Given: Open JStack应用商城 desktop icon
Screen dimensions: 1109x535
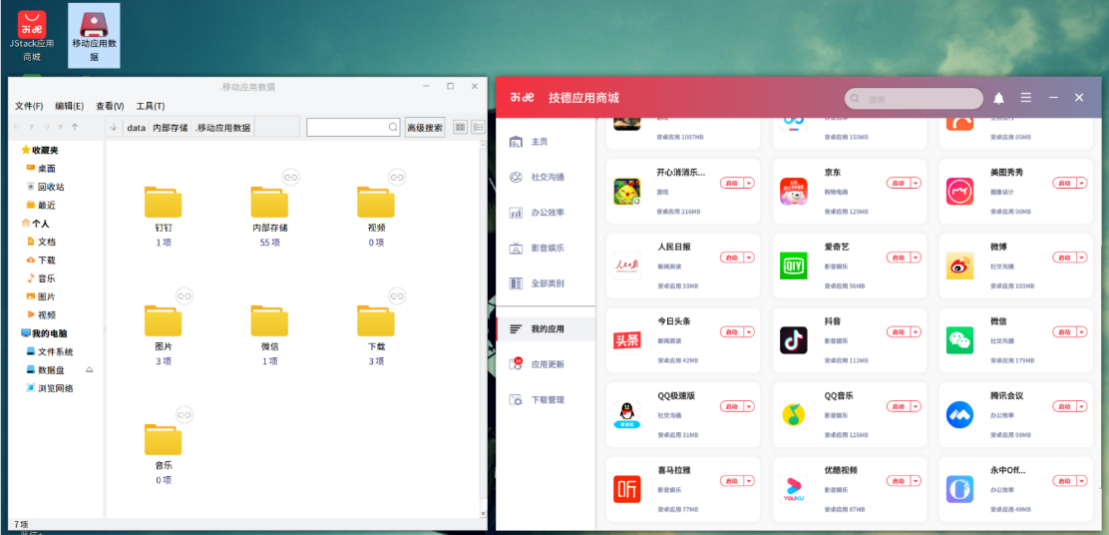Looking at the screenshot, I should click(x=32, y=37).
